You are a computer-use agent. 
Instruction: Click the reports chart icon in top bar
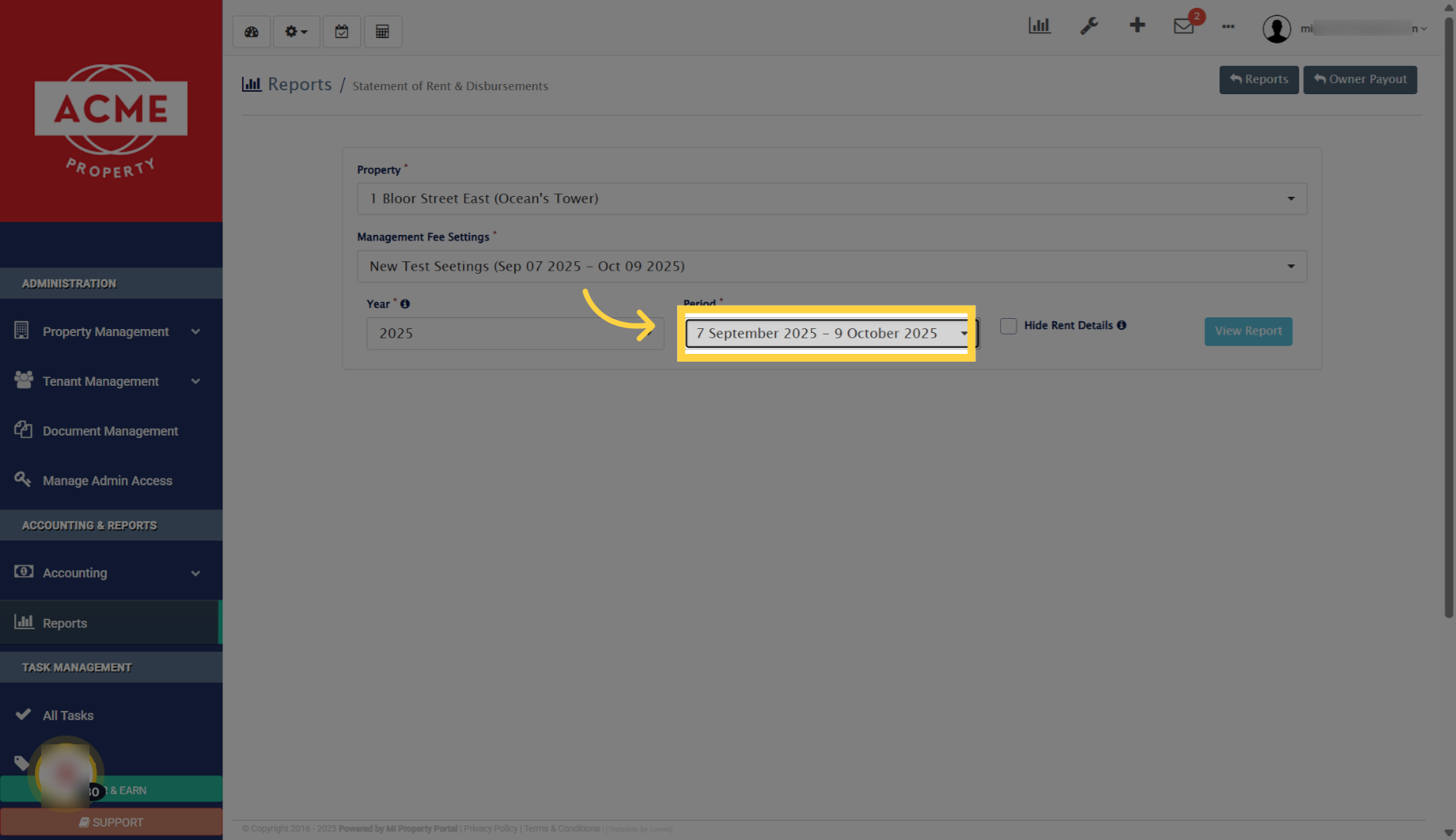[1040, 25]
